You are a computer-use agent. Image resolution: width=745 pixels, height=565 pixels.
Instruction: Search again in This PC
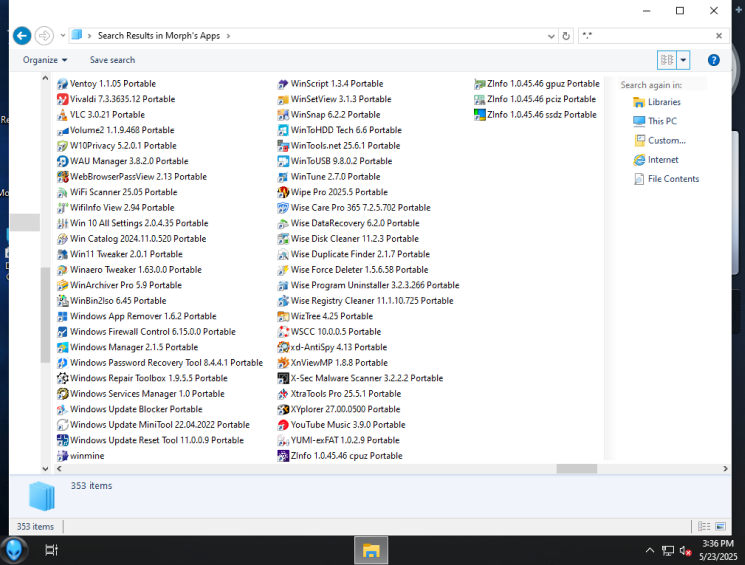point(655,121)
